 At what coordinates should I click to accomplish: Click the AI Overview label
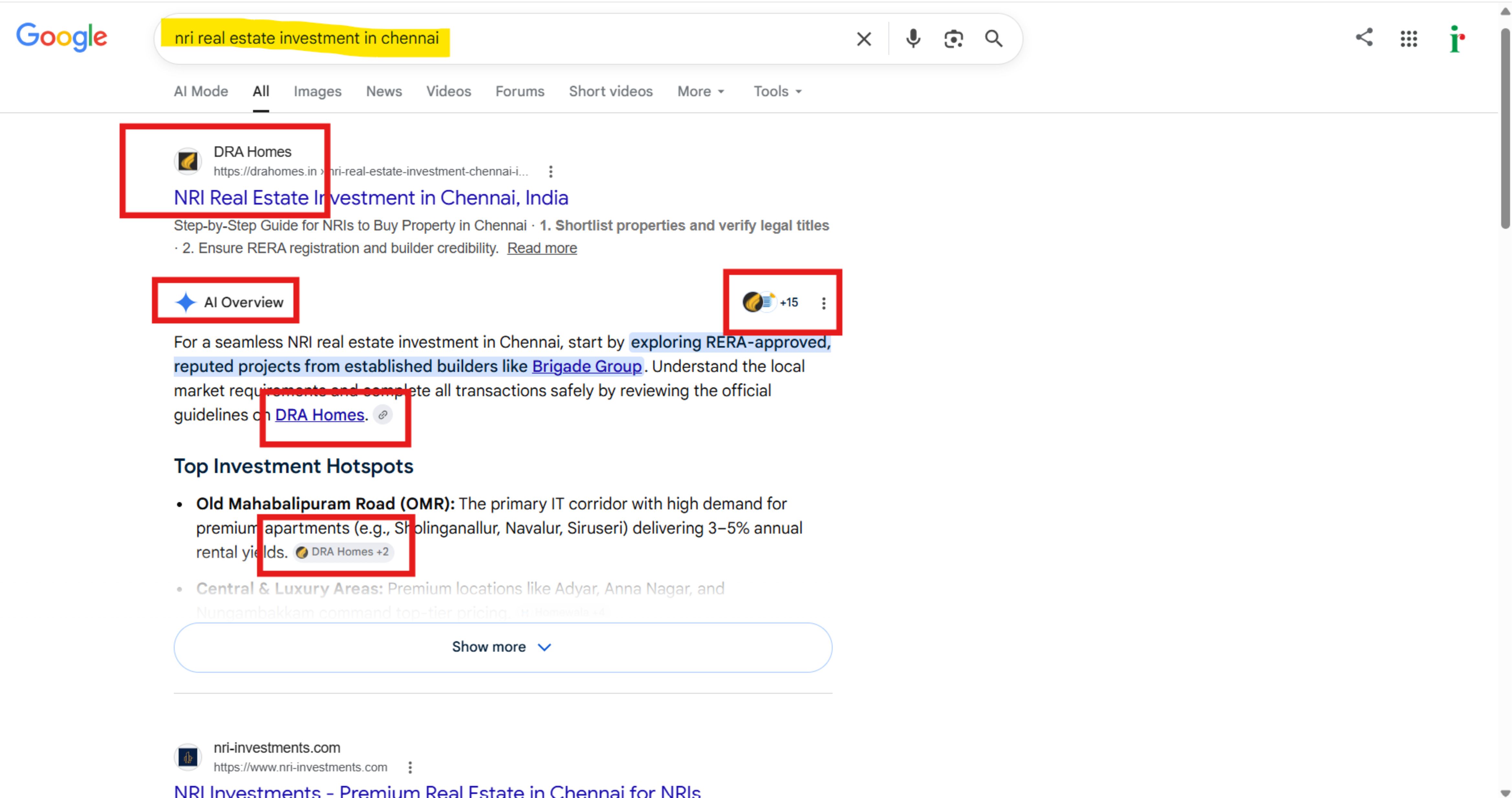[243, 302]
